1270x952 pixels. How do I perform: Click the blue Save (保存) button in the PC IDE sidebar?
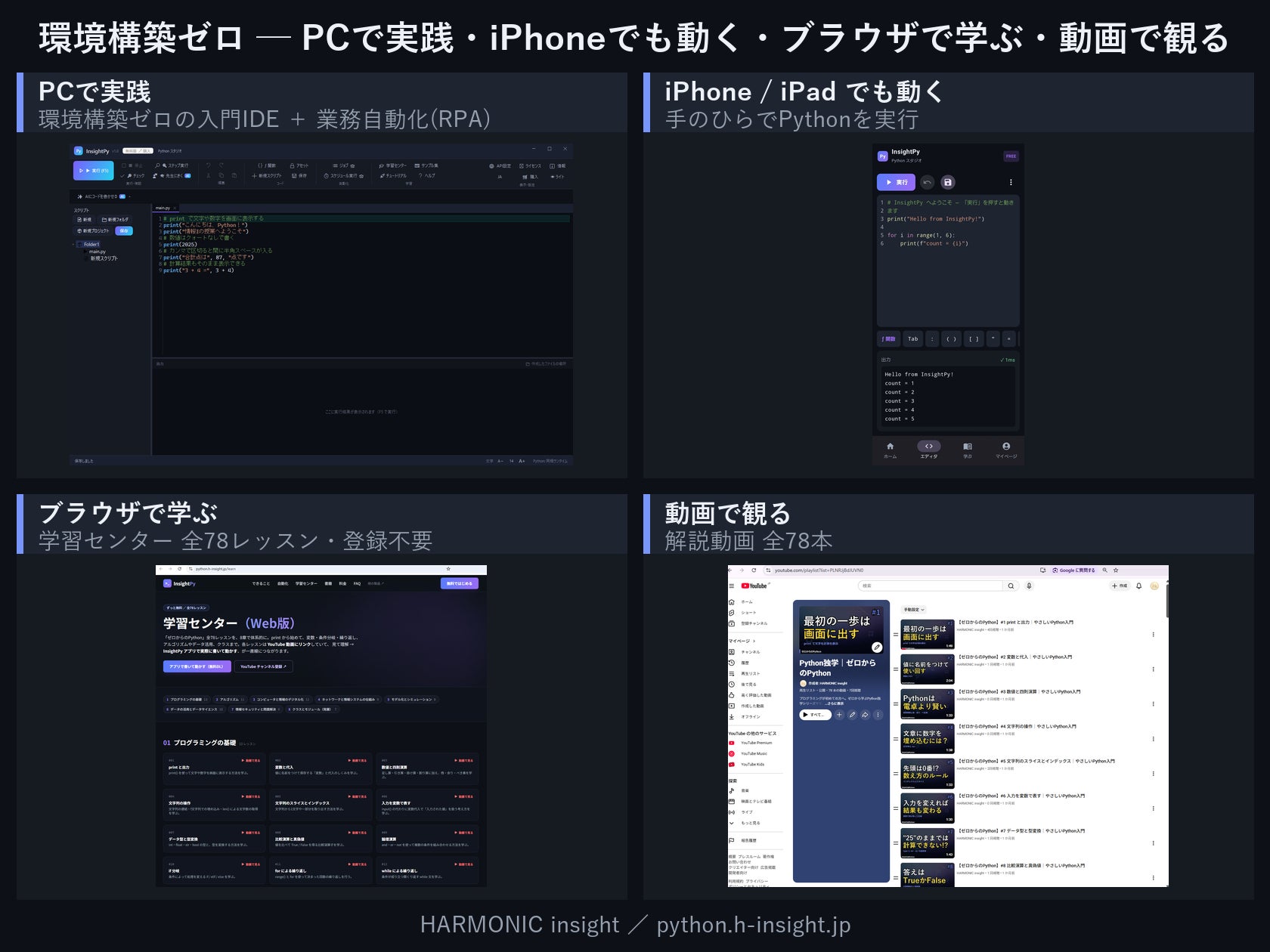(124, 230)
